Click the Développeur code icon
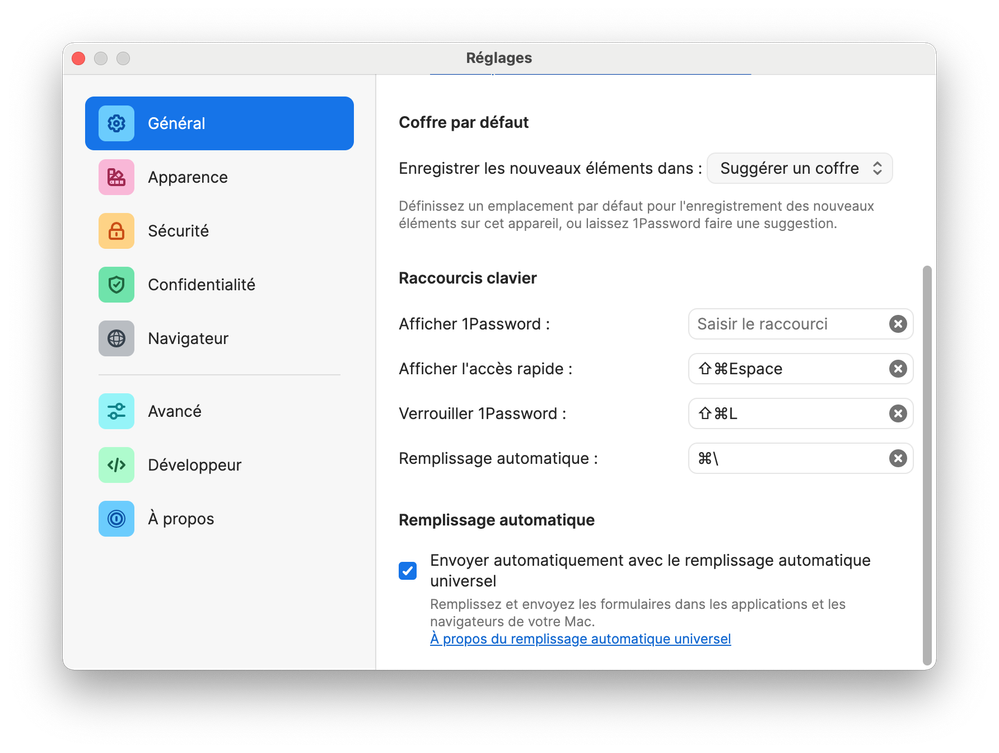This screenshot has width=999, height=753. pyautogui.click(x=116, y=465)
